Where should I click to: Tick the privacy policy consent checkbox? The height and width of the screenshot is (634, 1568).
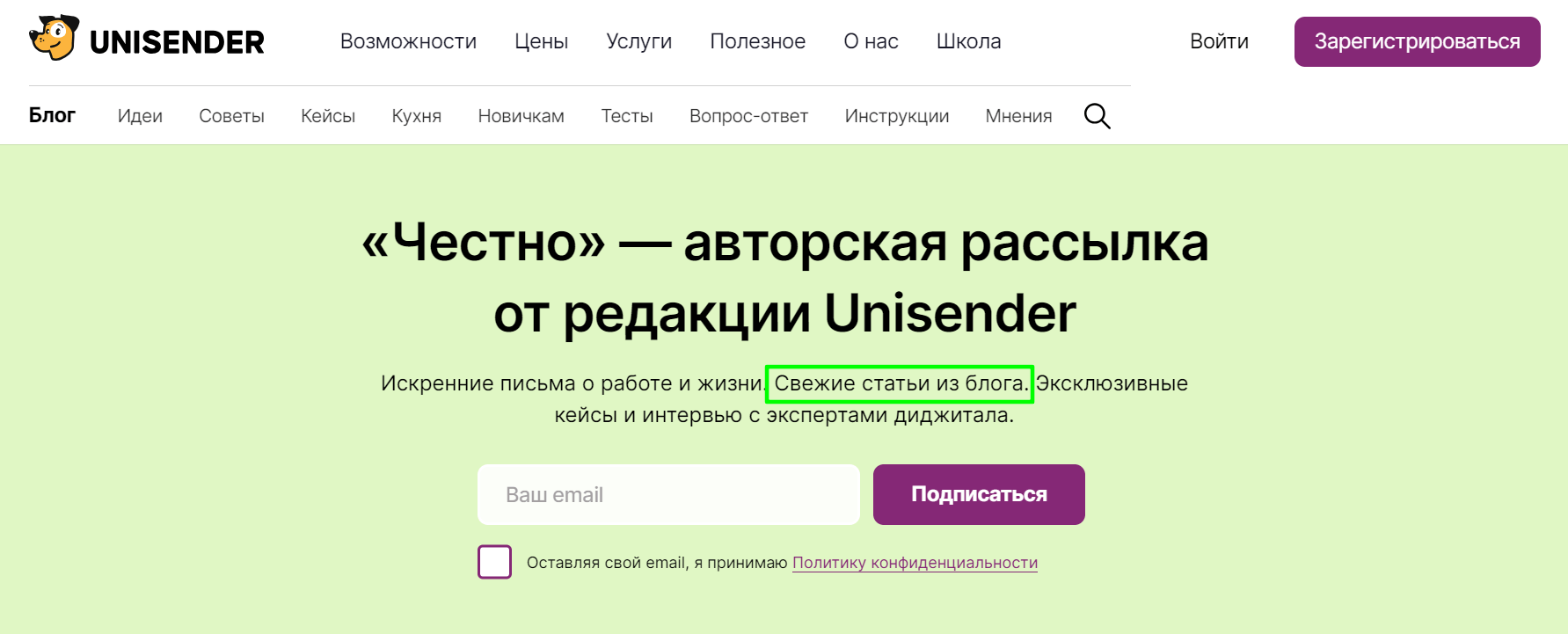click(x=494, y=562)
